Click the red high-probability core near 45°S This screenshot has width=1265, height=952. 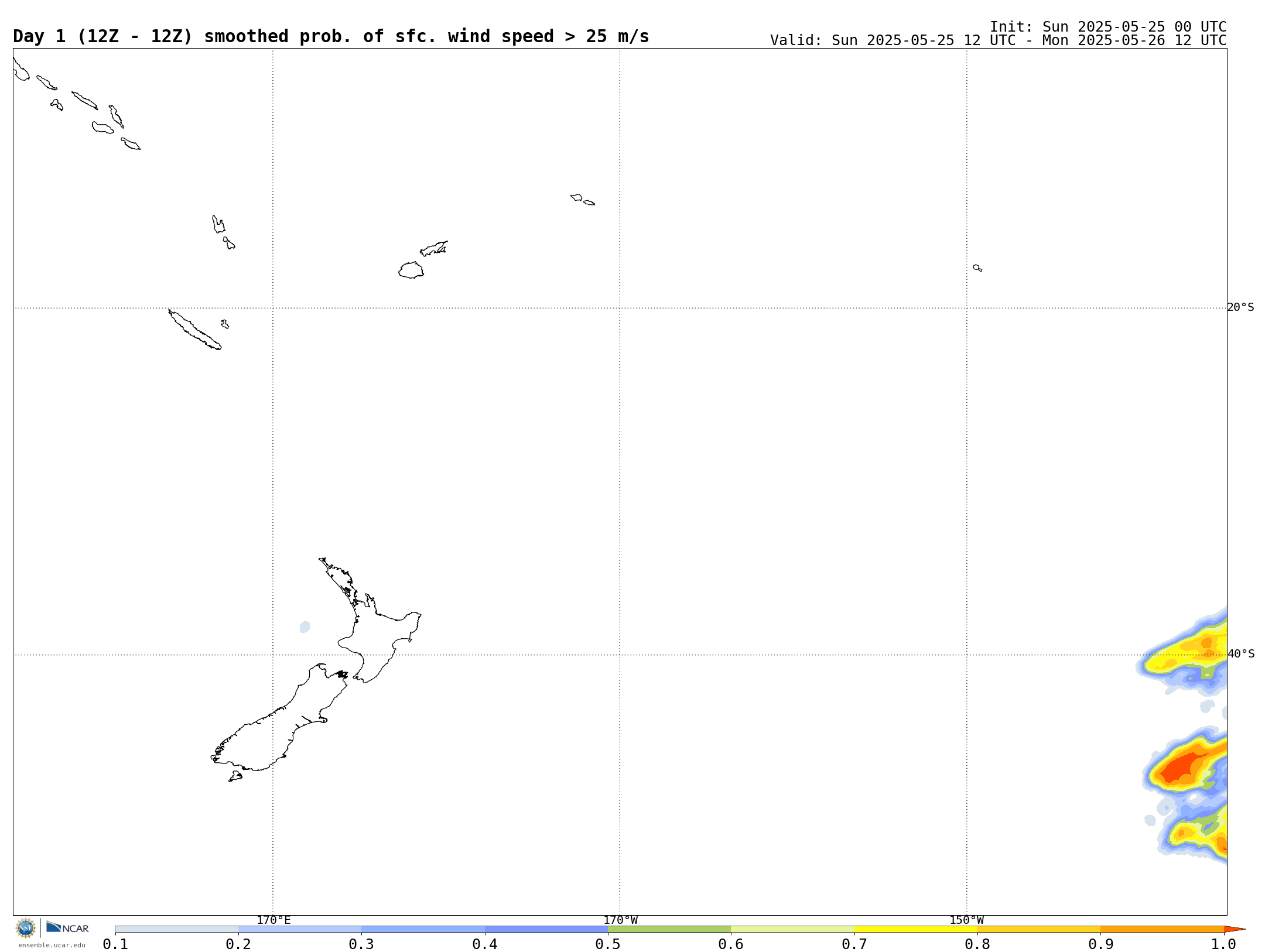[x=1180, y=768]
